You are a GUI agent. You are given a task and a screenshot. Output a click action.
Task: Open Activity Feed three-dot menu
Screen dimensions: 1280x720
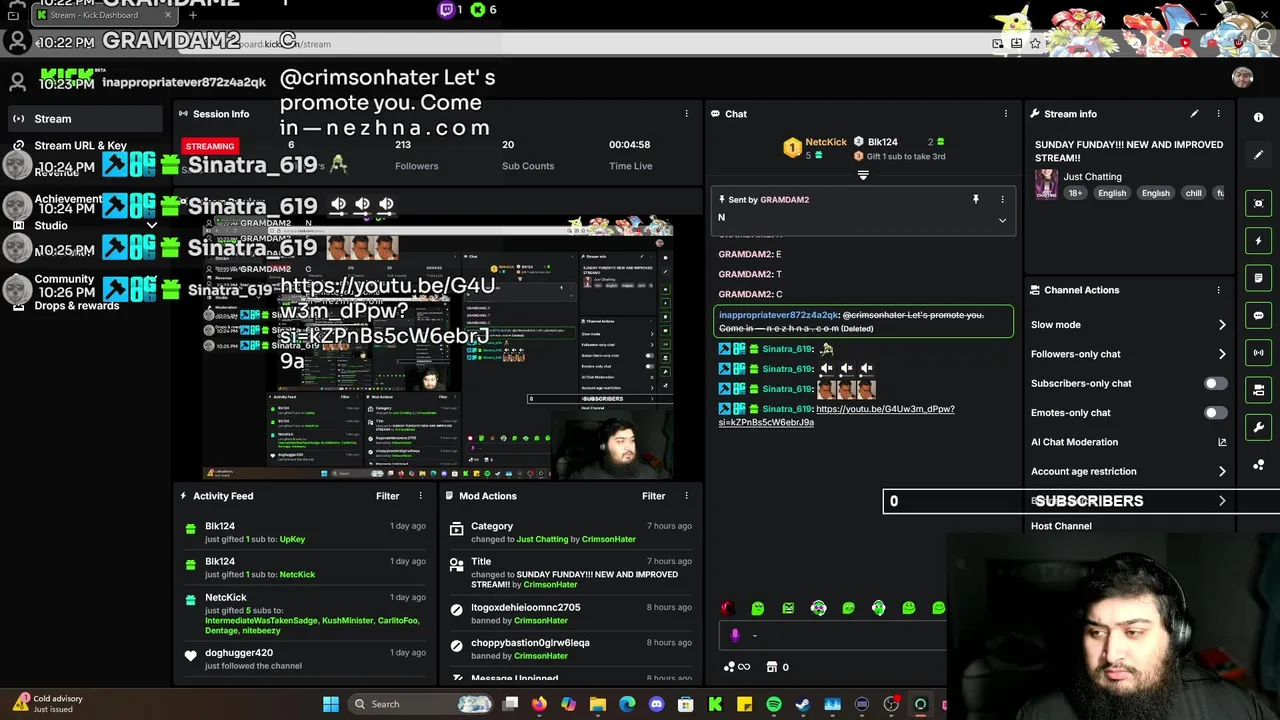(420, 496)
